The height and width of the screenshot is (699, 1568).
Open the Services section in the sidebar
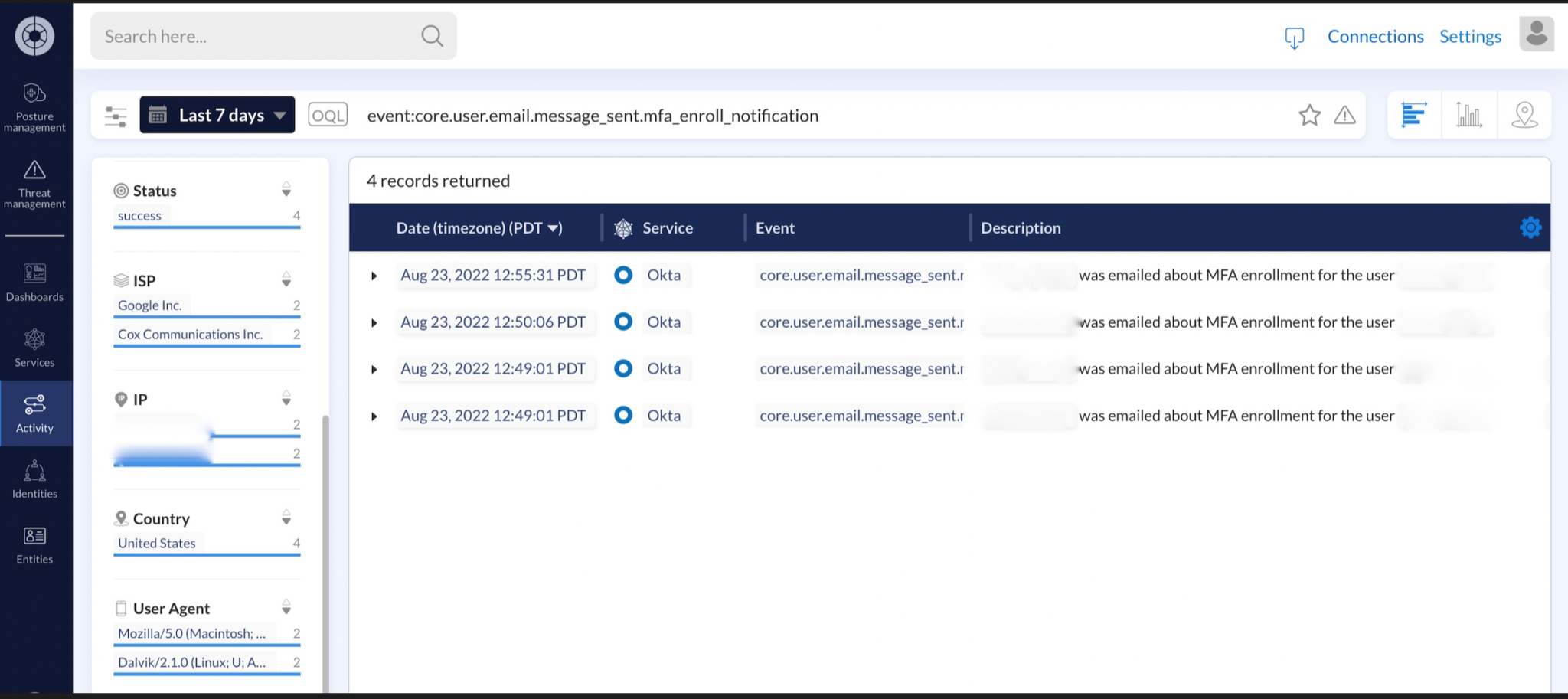point(34,348)
